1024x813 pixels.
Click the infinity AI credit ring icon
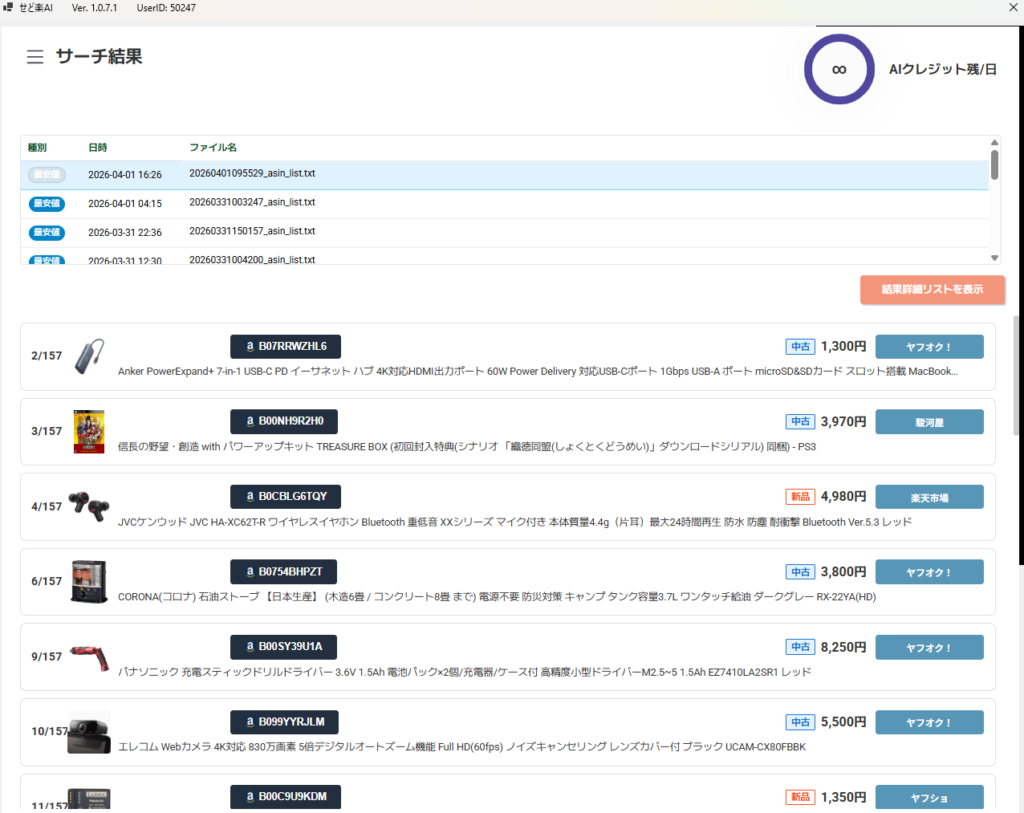(839, 69)
